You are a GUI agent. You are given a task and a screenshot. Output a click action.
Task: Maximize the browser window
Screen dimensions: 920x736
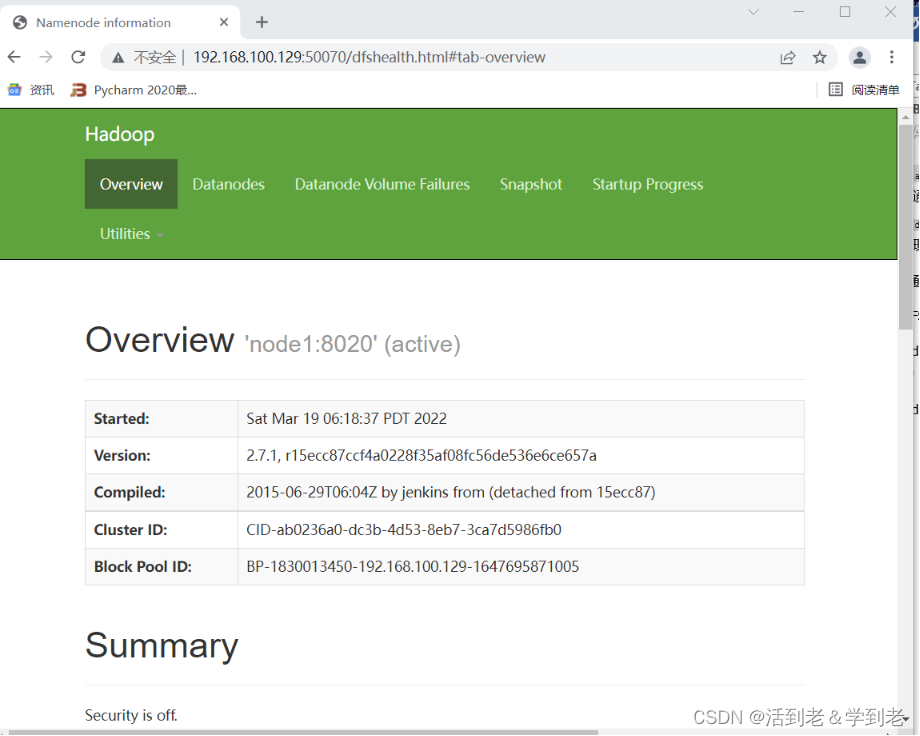pos(845,12)
